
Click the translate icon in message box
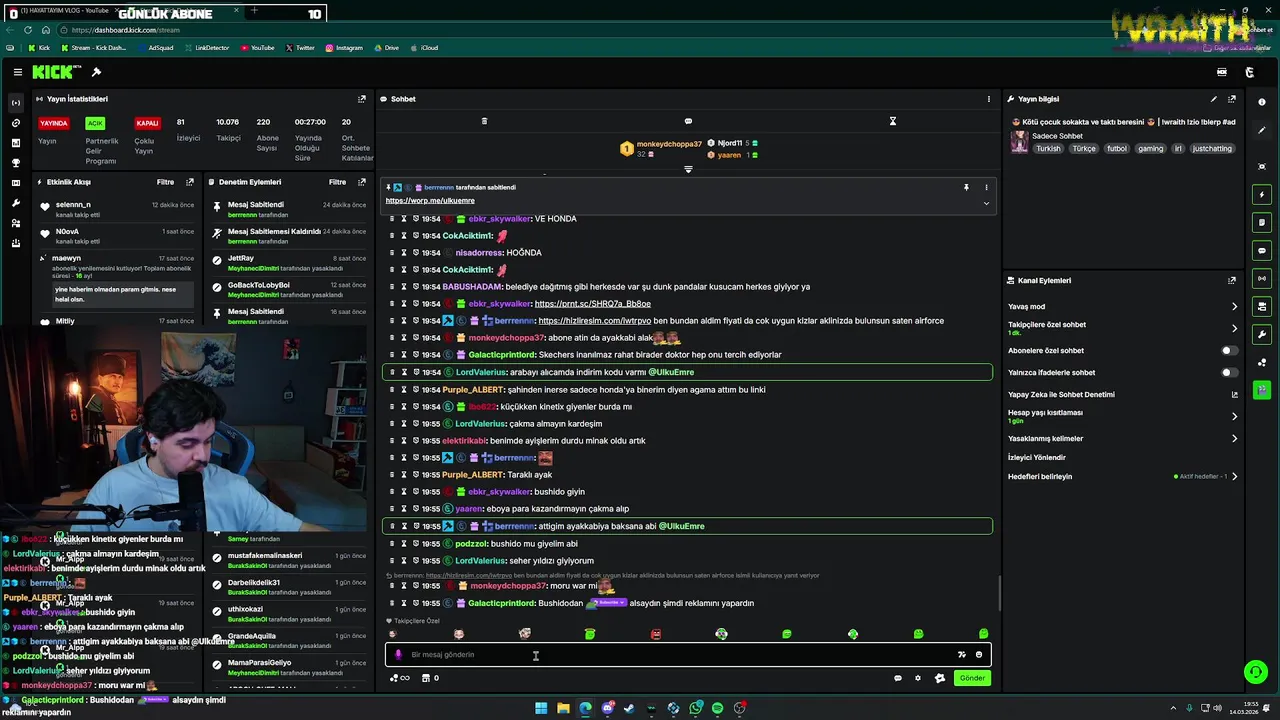962,655
